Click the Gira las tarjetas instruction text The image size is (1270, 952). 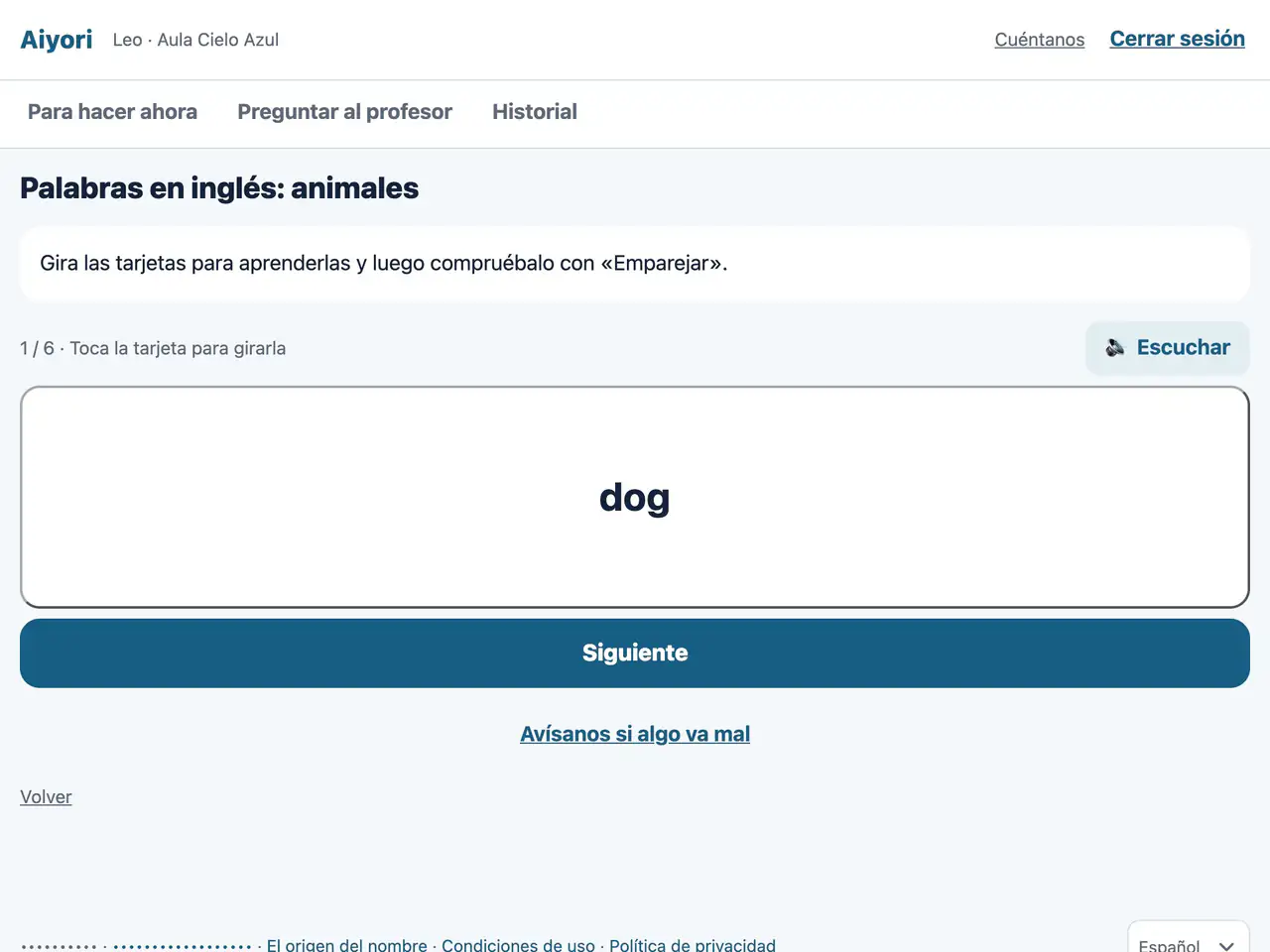click(384, 263)
